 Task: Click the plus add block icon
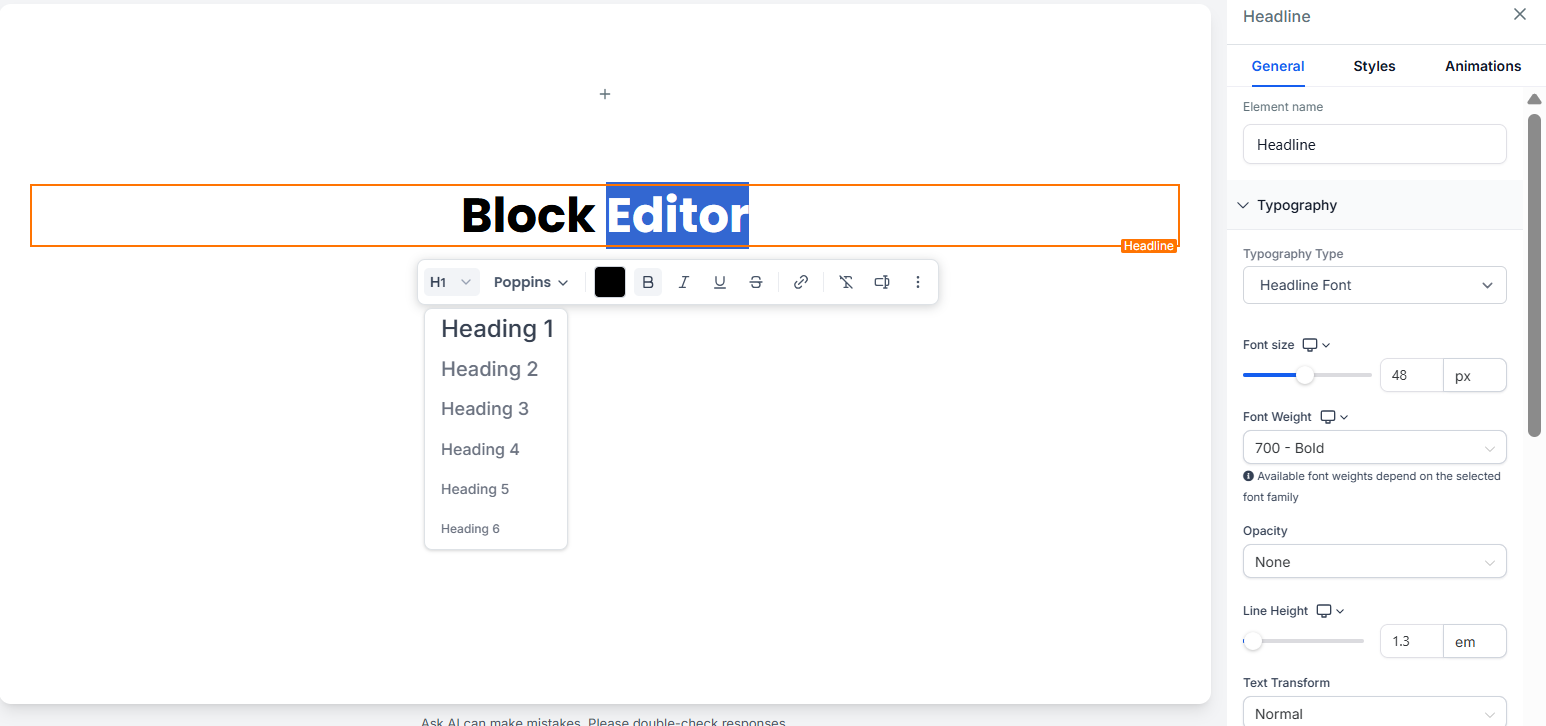pos(605,94)
